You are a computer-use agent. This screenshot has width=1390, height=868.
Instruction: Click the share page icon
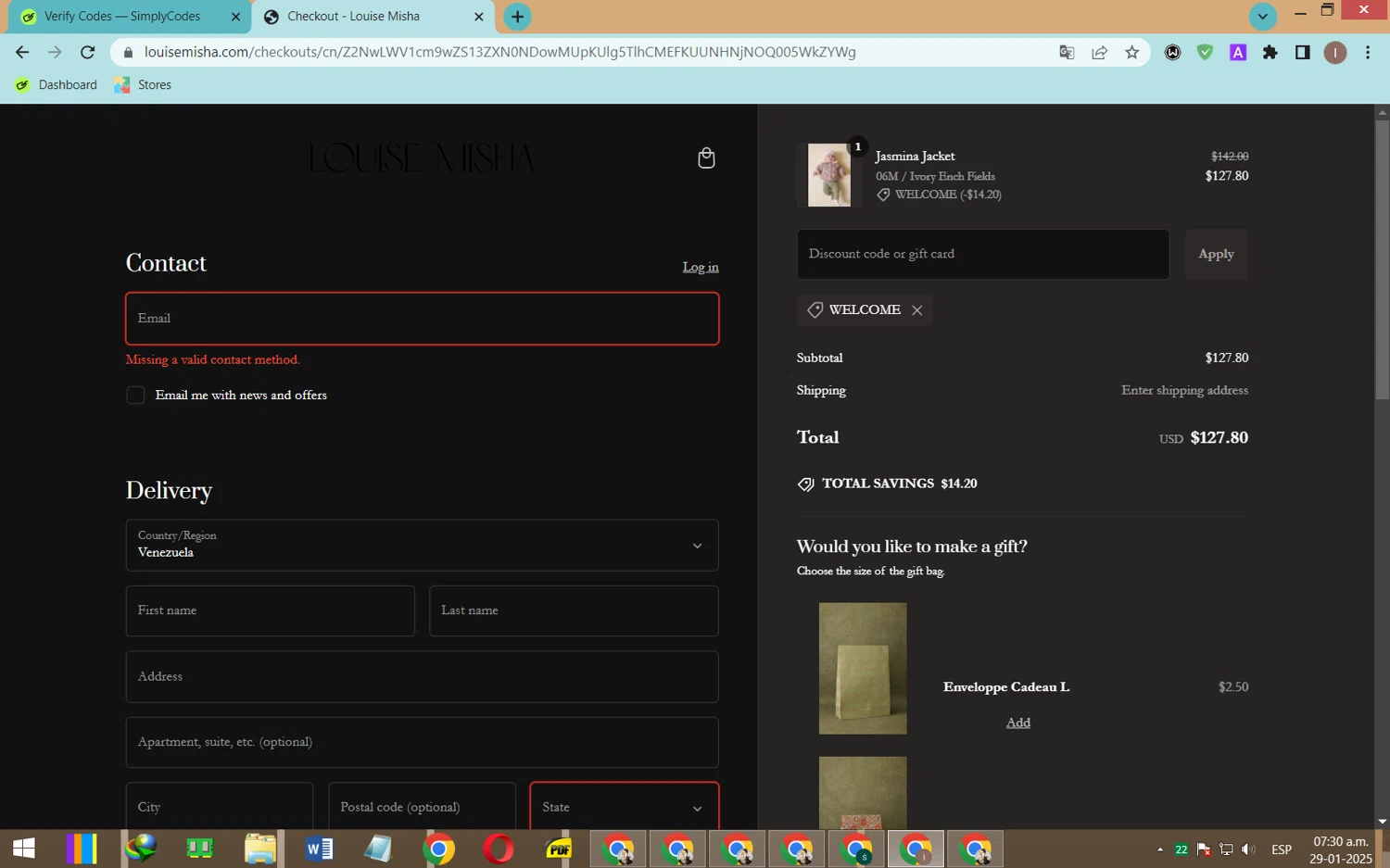pyautogui.click(x=1099, y=53)
